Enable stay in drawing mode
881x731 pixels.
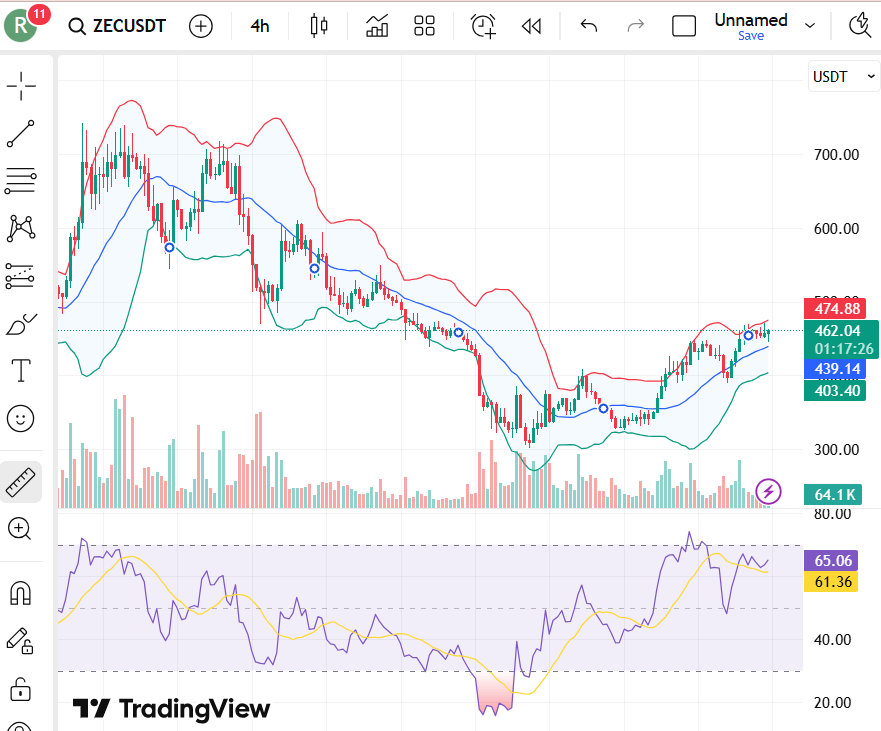point(20,641)
